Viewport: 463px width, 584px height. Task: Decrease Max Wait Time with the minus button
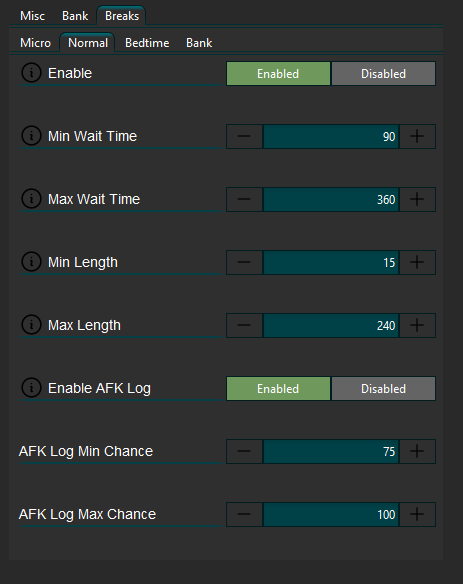(x=244, y=199)
